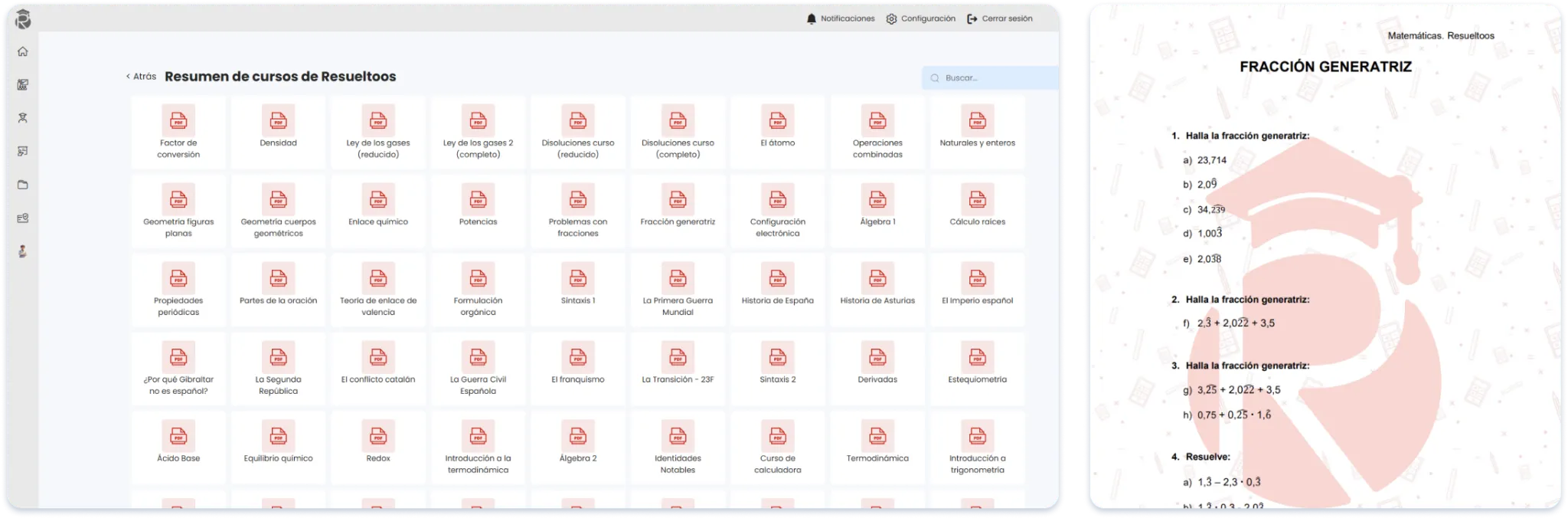Click the graduate student icon in sidebar
1568x518 pixels.
[23, 118]
